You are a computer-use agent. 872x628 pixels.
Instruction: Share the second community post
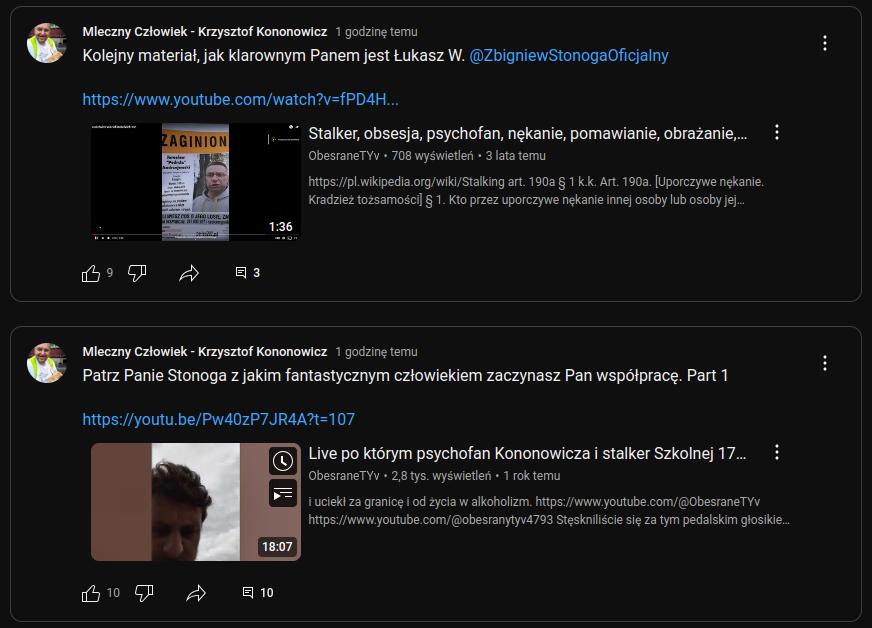(196, 593)
